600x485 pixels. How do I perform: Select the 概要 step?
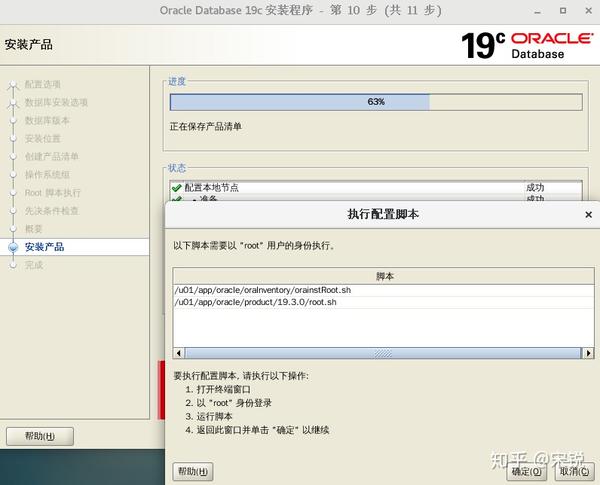33,229
